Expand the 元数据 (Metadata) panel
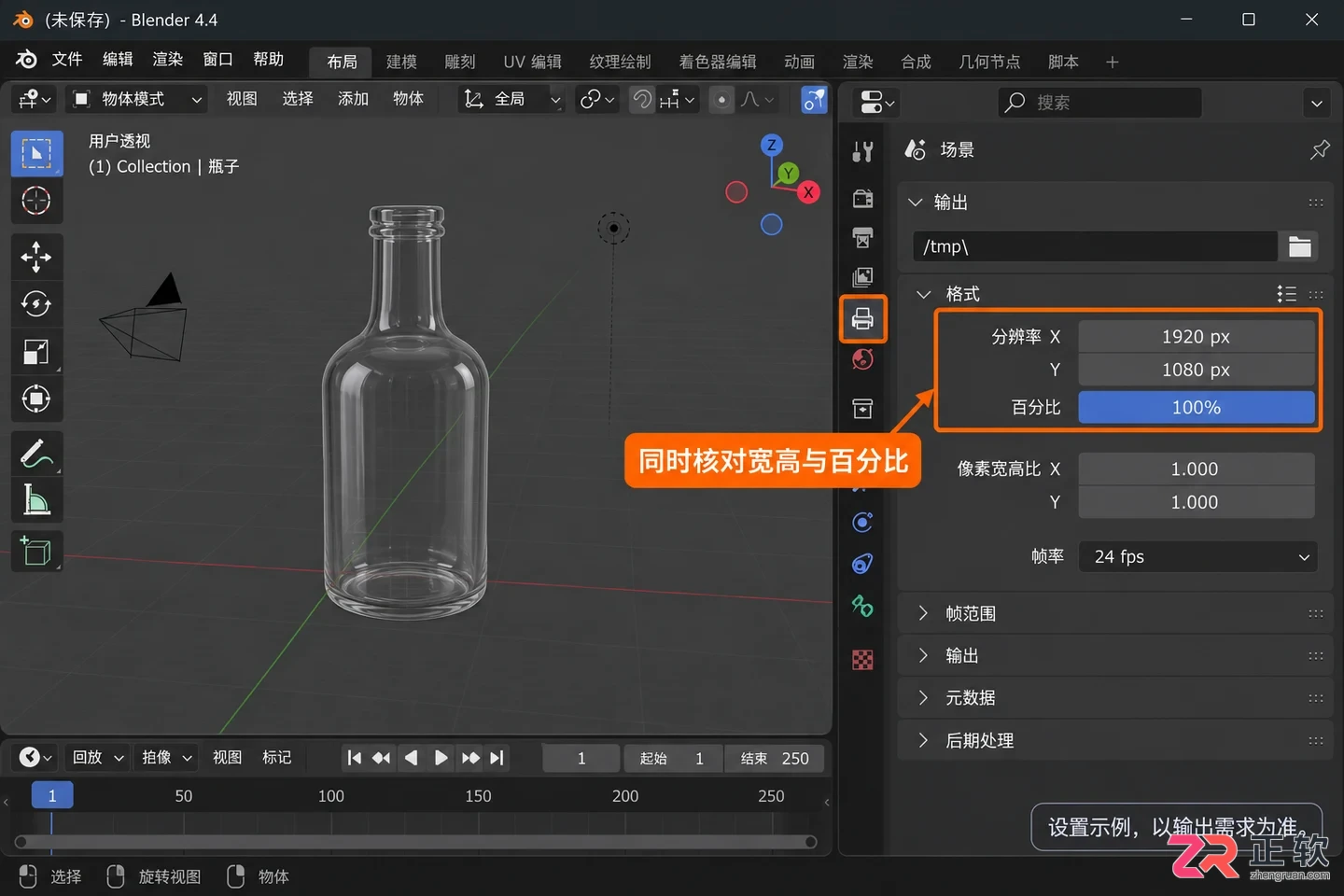1344x896 pixels. (923, 697)
